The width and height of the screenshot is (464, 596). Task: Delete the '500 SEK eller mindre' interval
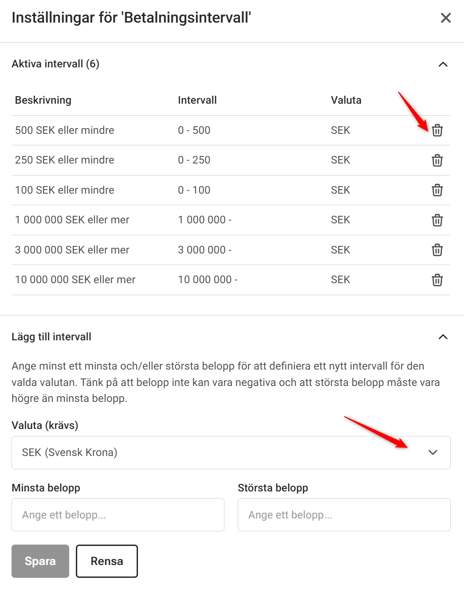click(437, 130)
